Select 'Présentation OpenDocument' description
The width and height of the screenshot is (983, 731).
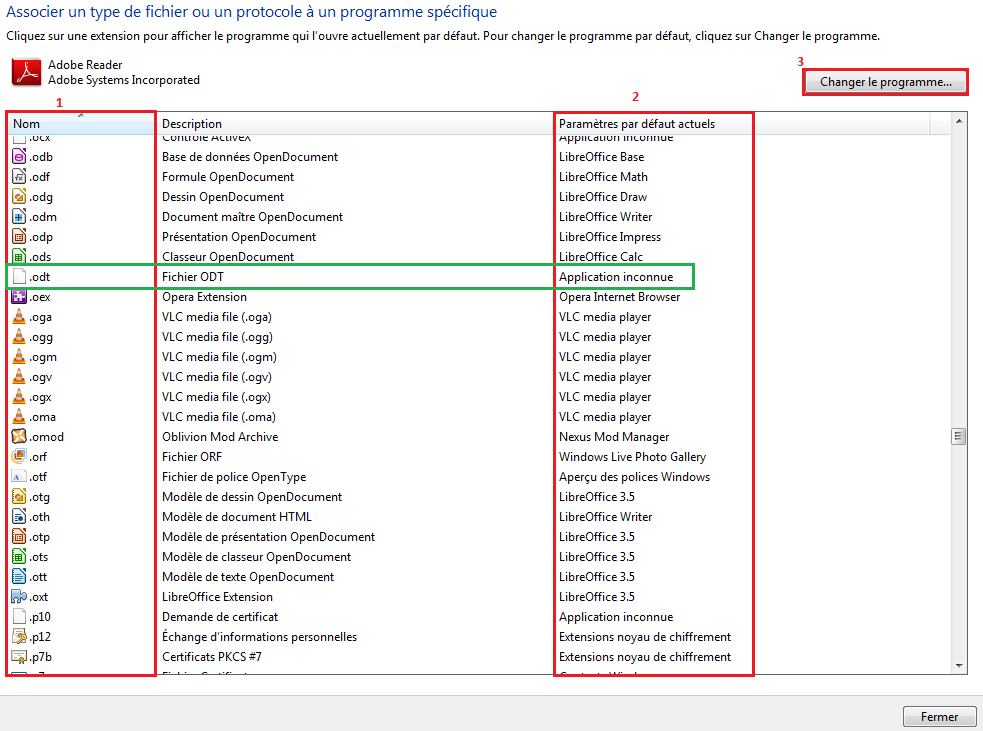[x=239, y=237]
